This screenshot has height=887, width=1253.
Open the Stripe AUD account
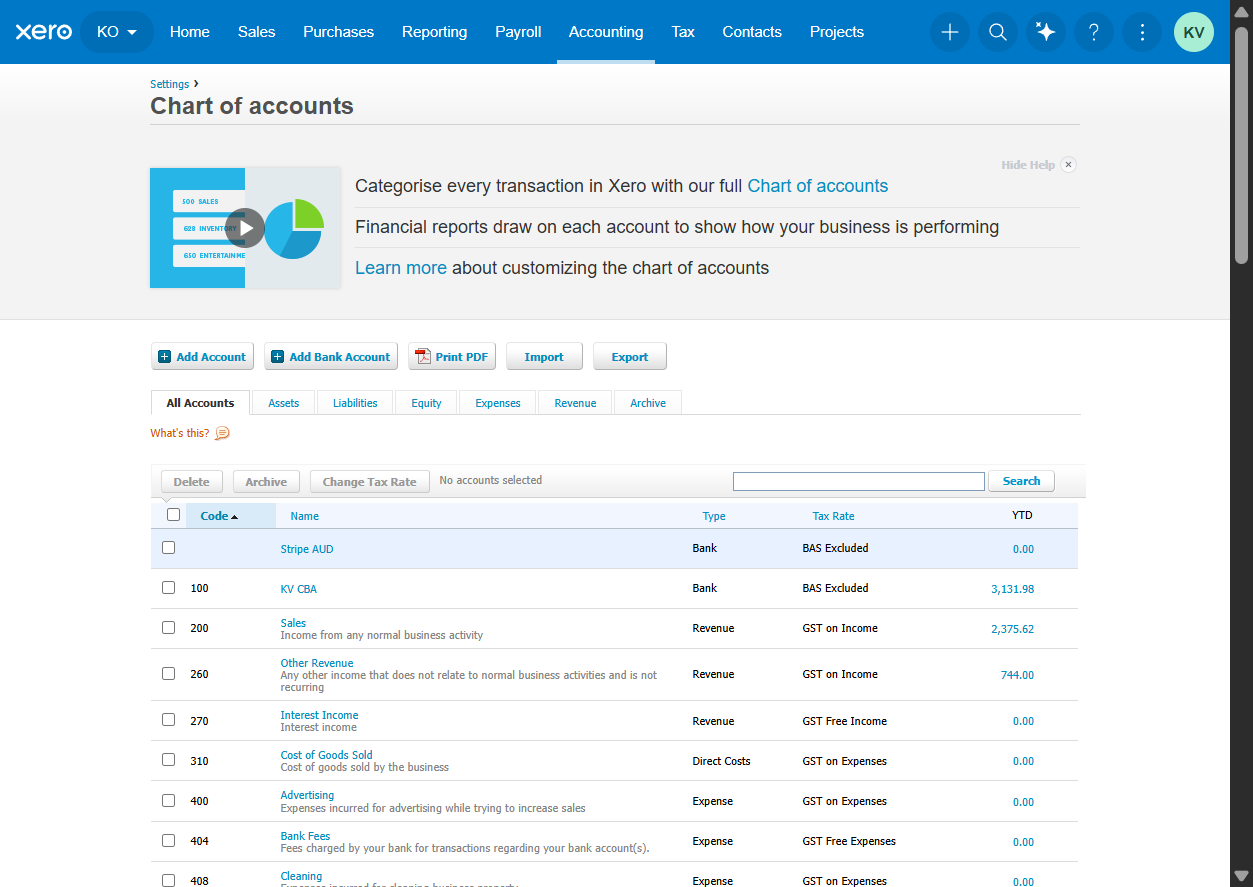point(307,549)
